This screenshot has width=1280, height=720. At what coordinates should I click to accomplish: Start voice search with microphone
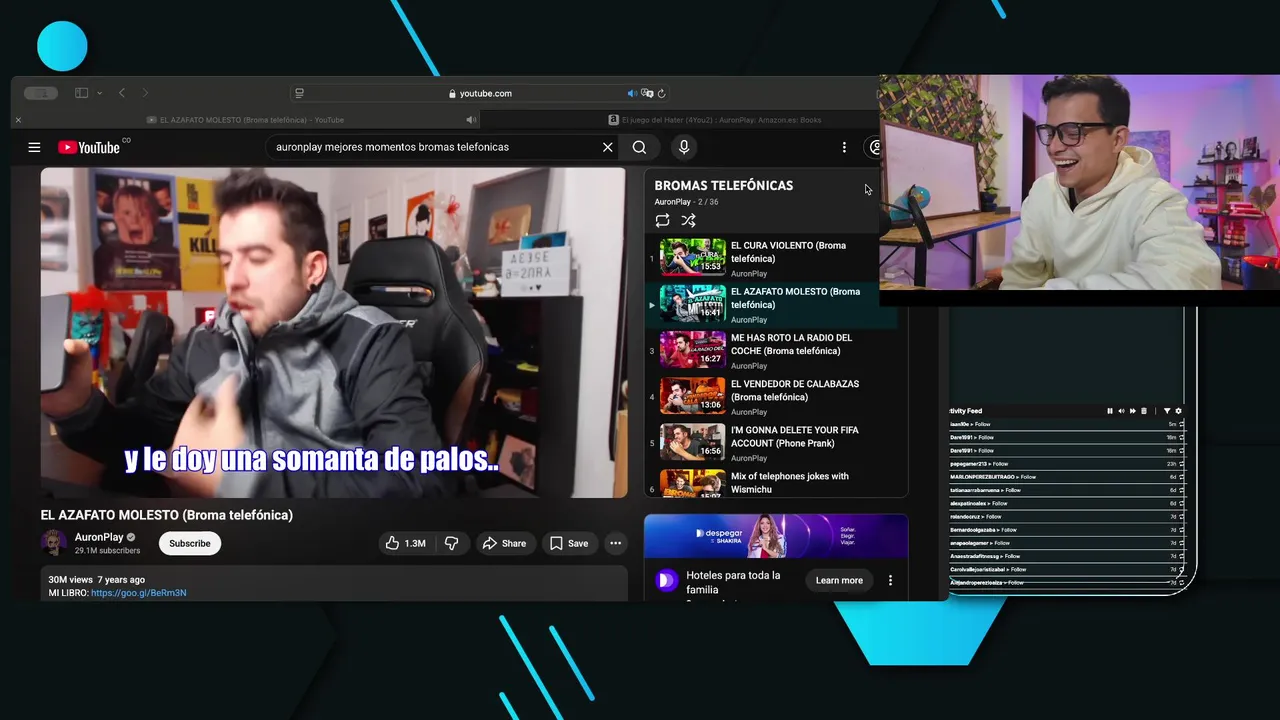(684, 147)
